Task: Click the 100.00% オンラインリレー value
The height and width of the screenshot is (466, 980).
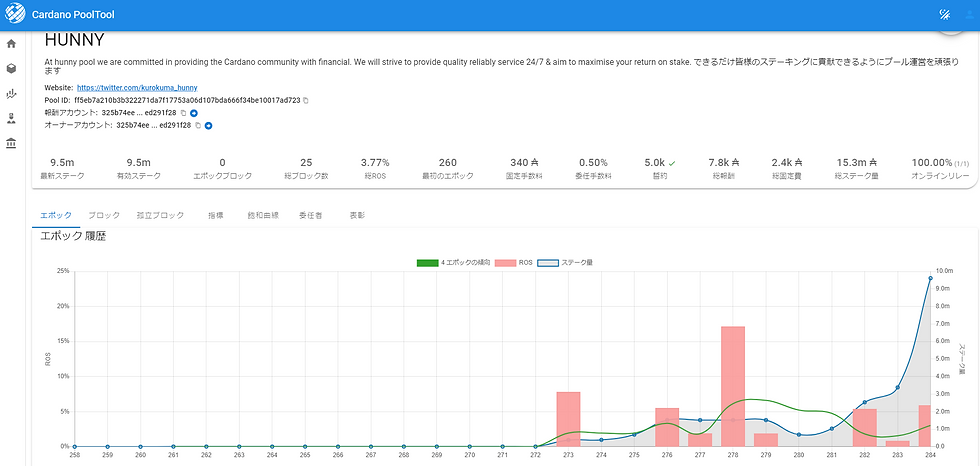Action: 932,162
